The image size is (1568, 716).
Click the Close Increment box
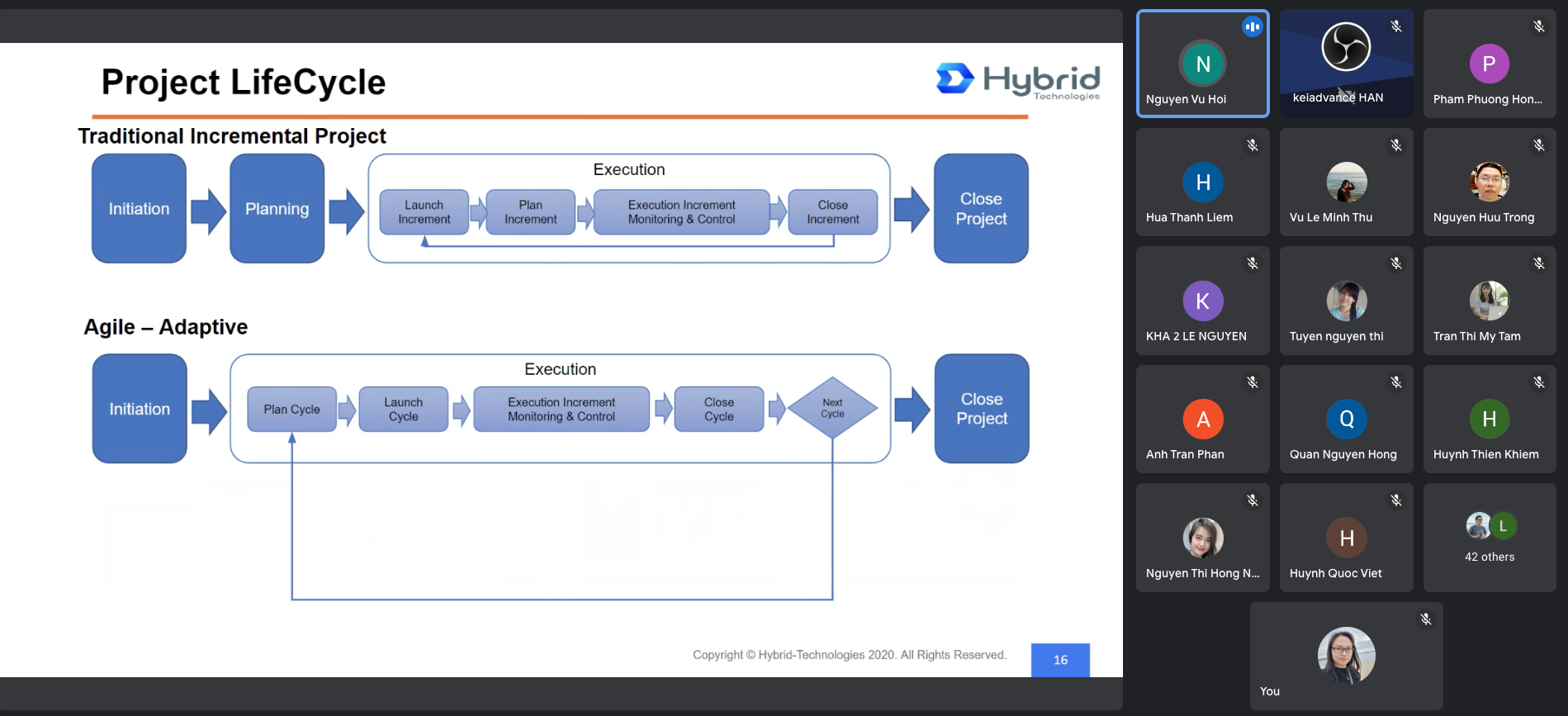pyautogui.click(x=832, y=212)
